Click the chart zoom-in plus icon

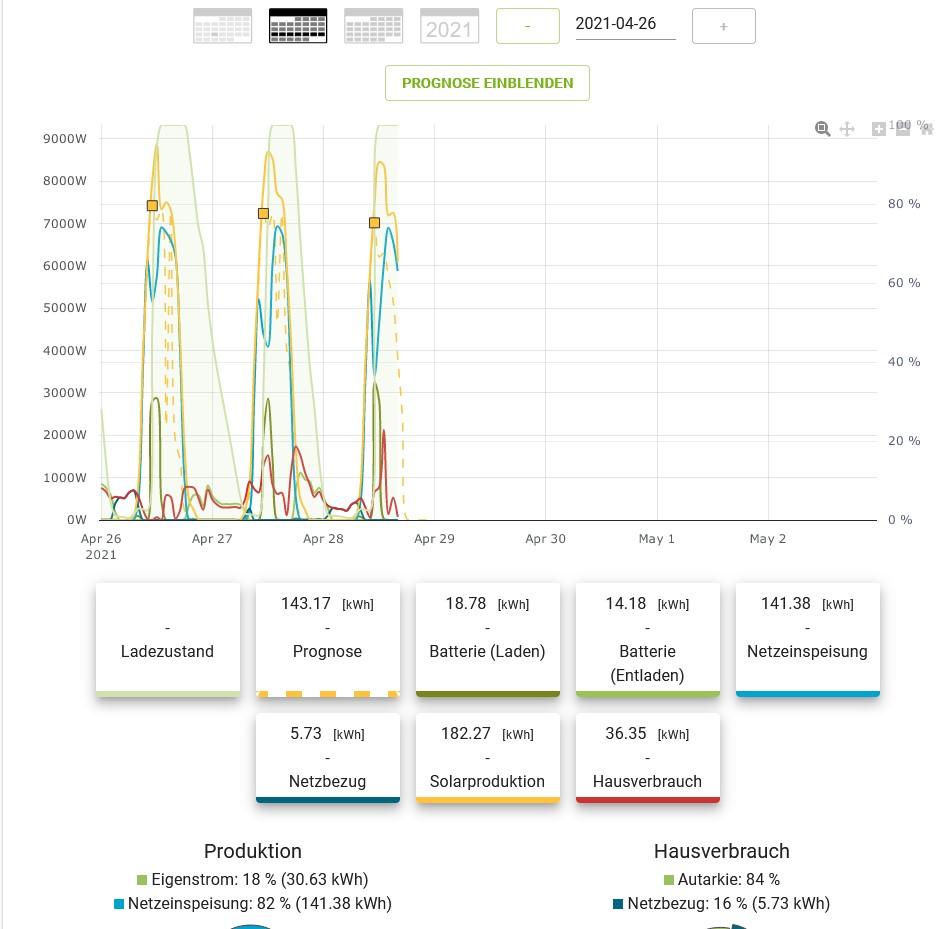tap(878, 128)
